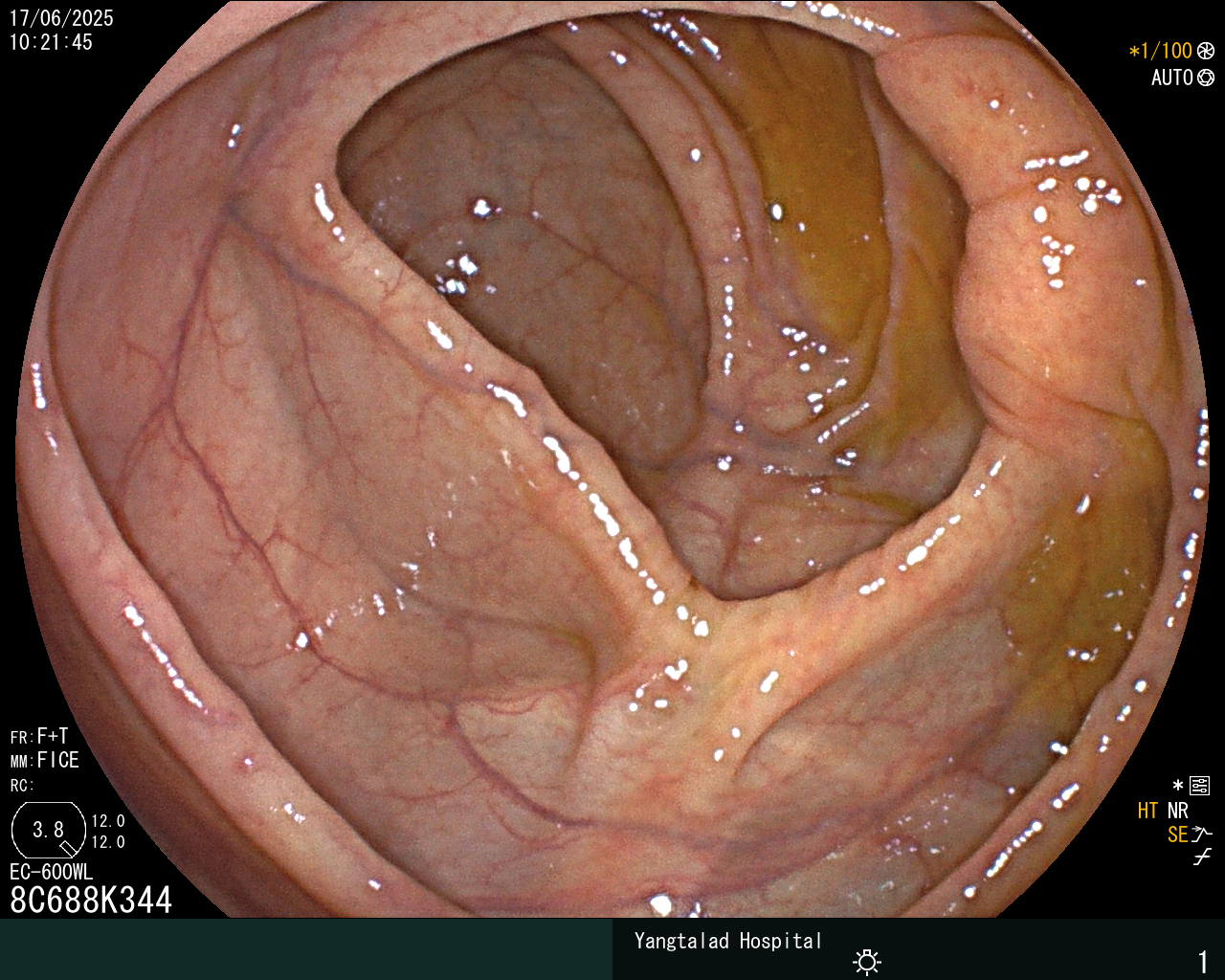Click the light source brightness sun icon
The height and width of the screenshot is (980, 1225).
[868, 961]
